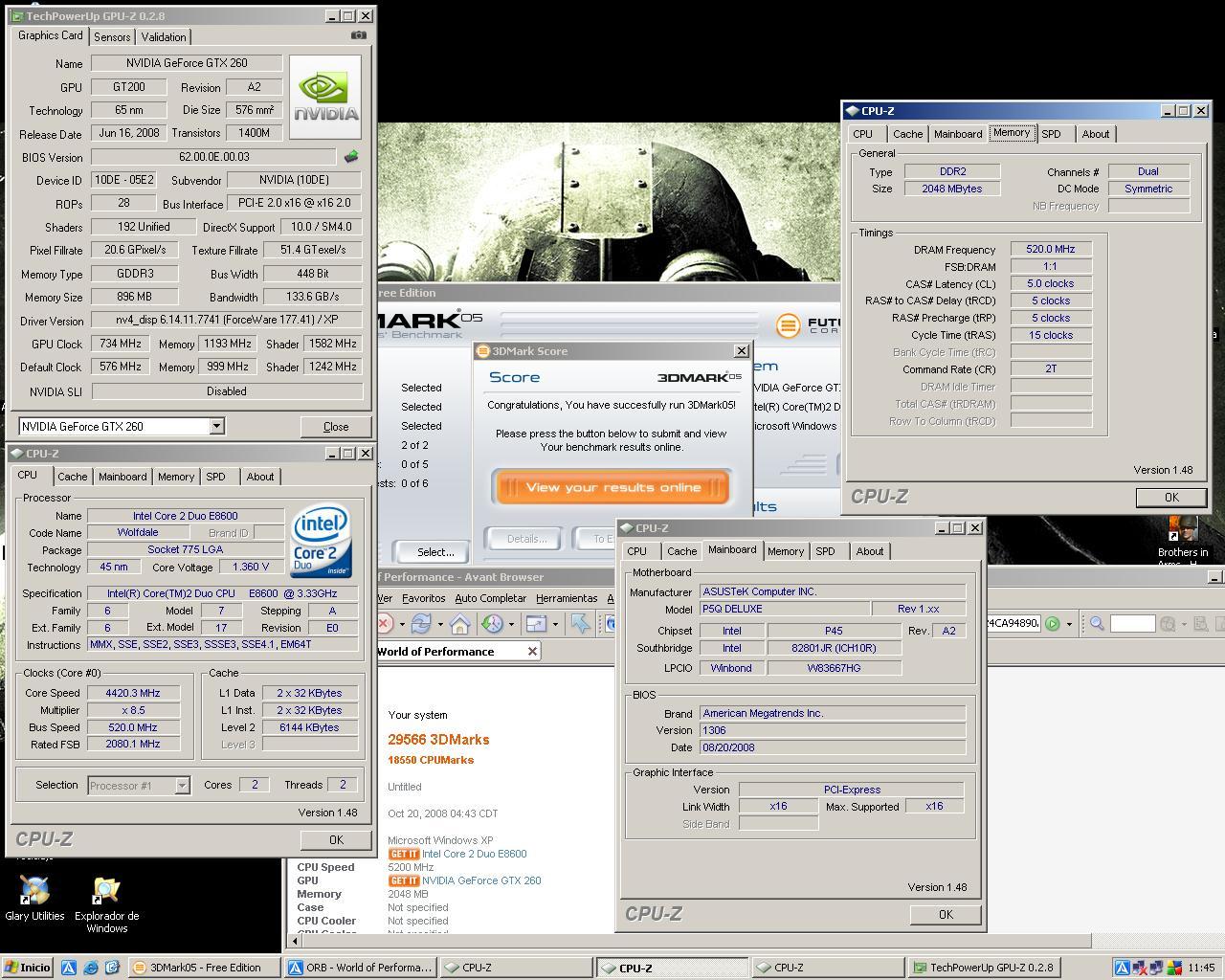Click Intel Core 2 Duo E8600 link
Screen dimensions: 1225x980
pyautogui.click(x=475, y=854)
